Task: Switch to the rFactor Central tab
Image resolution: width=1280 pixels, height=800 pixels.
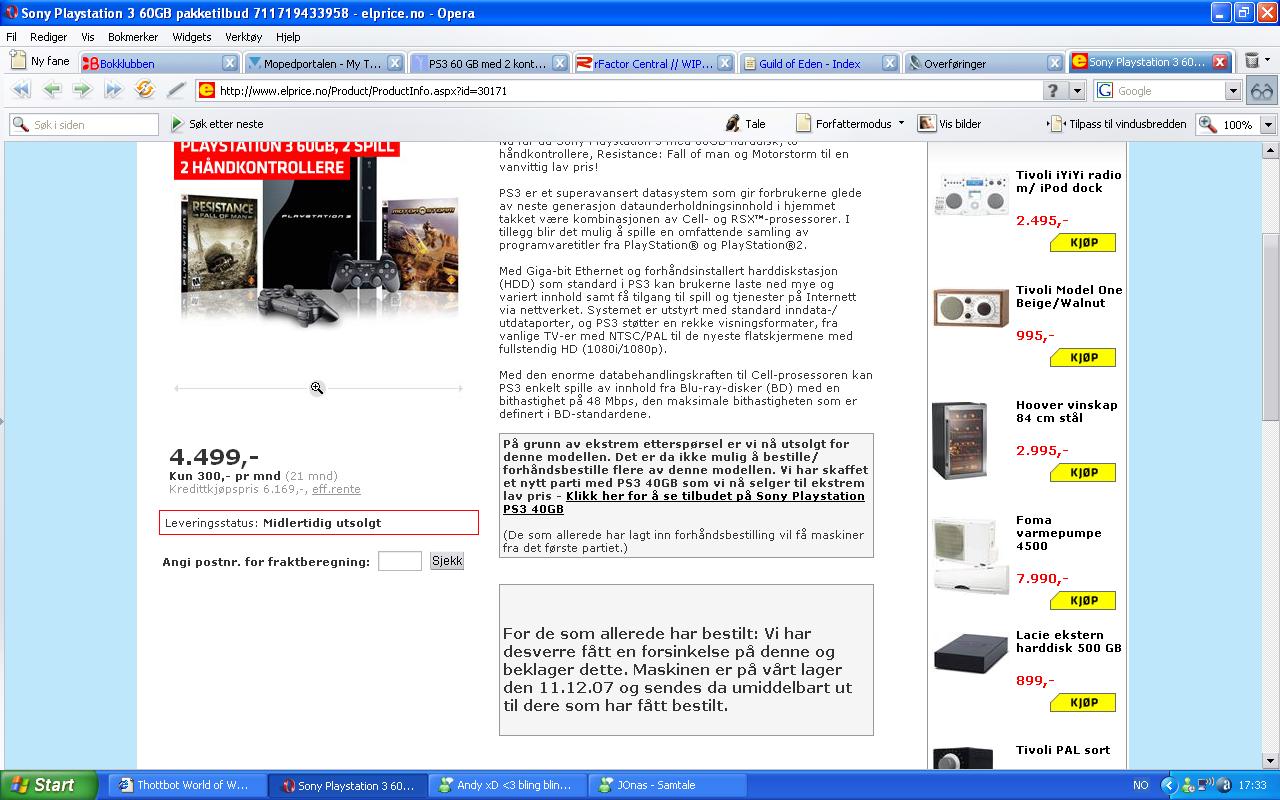Action: point(654,63)
